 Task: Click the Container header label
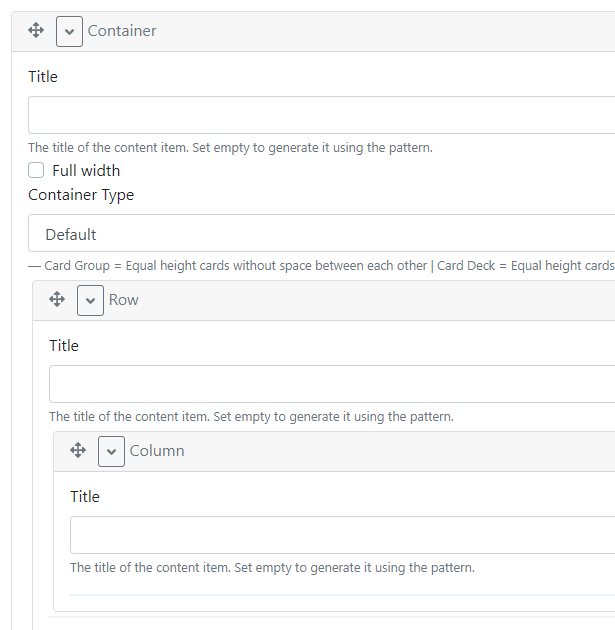point(122,31)
